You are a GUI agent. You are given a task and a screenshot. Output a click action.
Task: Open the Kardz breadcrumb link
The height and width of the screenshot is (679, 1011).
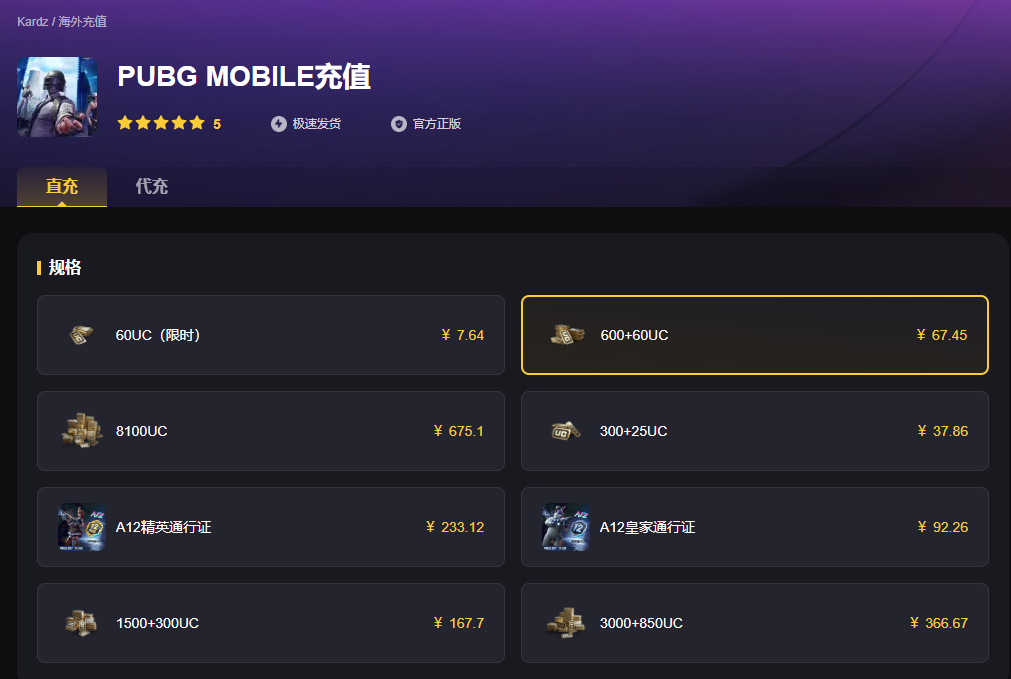coord(32,21)
